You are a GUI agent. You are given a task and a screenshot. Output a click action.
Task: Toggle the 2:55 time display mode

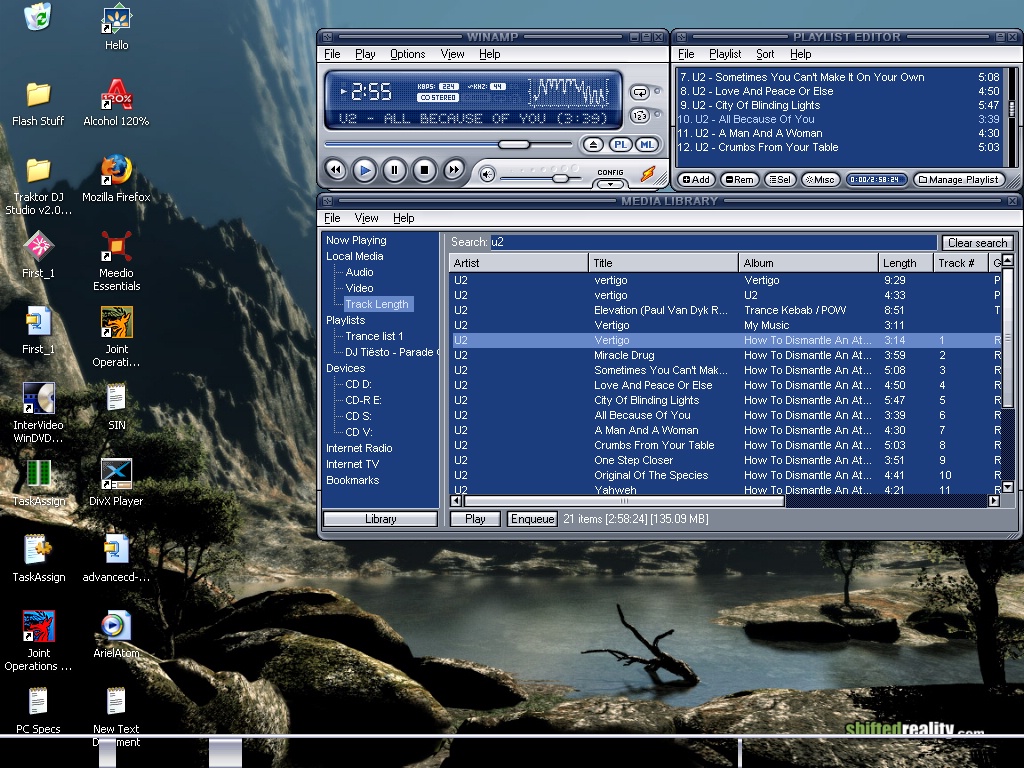(x=371, y=92)
